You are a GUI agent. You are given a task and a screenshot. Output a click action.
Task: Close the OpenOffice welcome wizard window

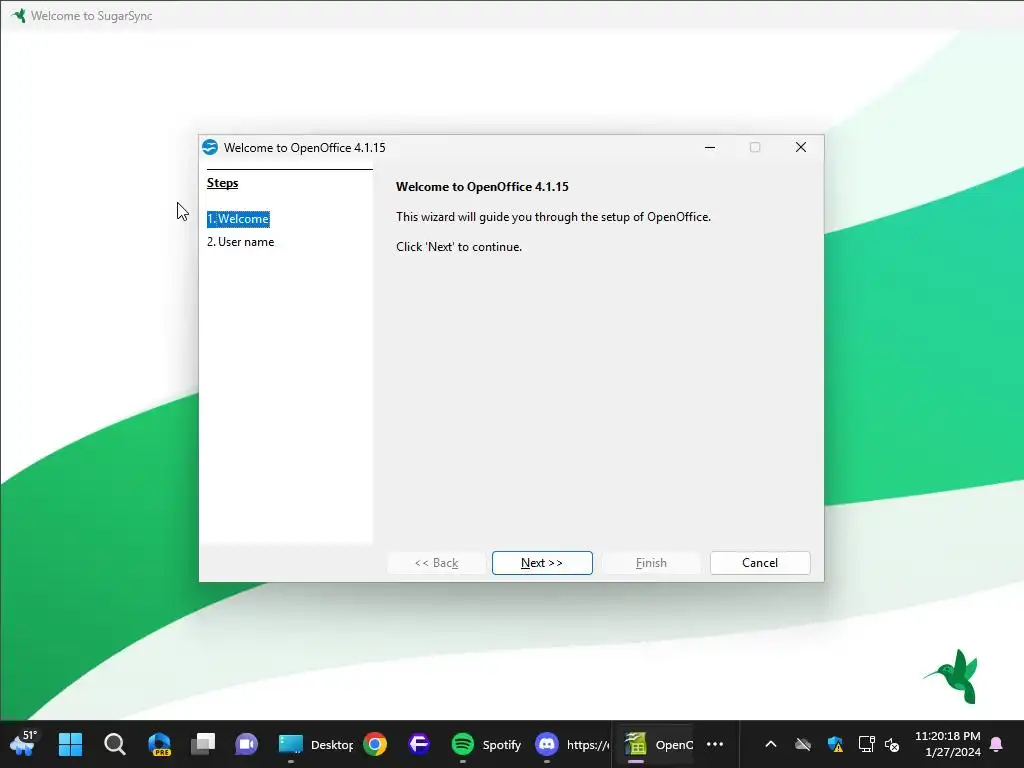click(x=801, y=148)
